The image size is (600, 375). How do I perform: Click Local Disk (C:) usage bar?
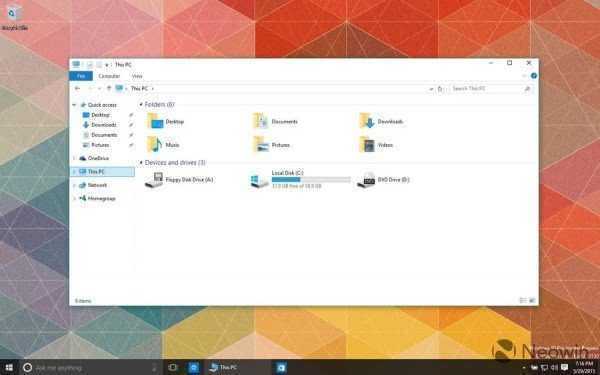click(x=311, y=179)
